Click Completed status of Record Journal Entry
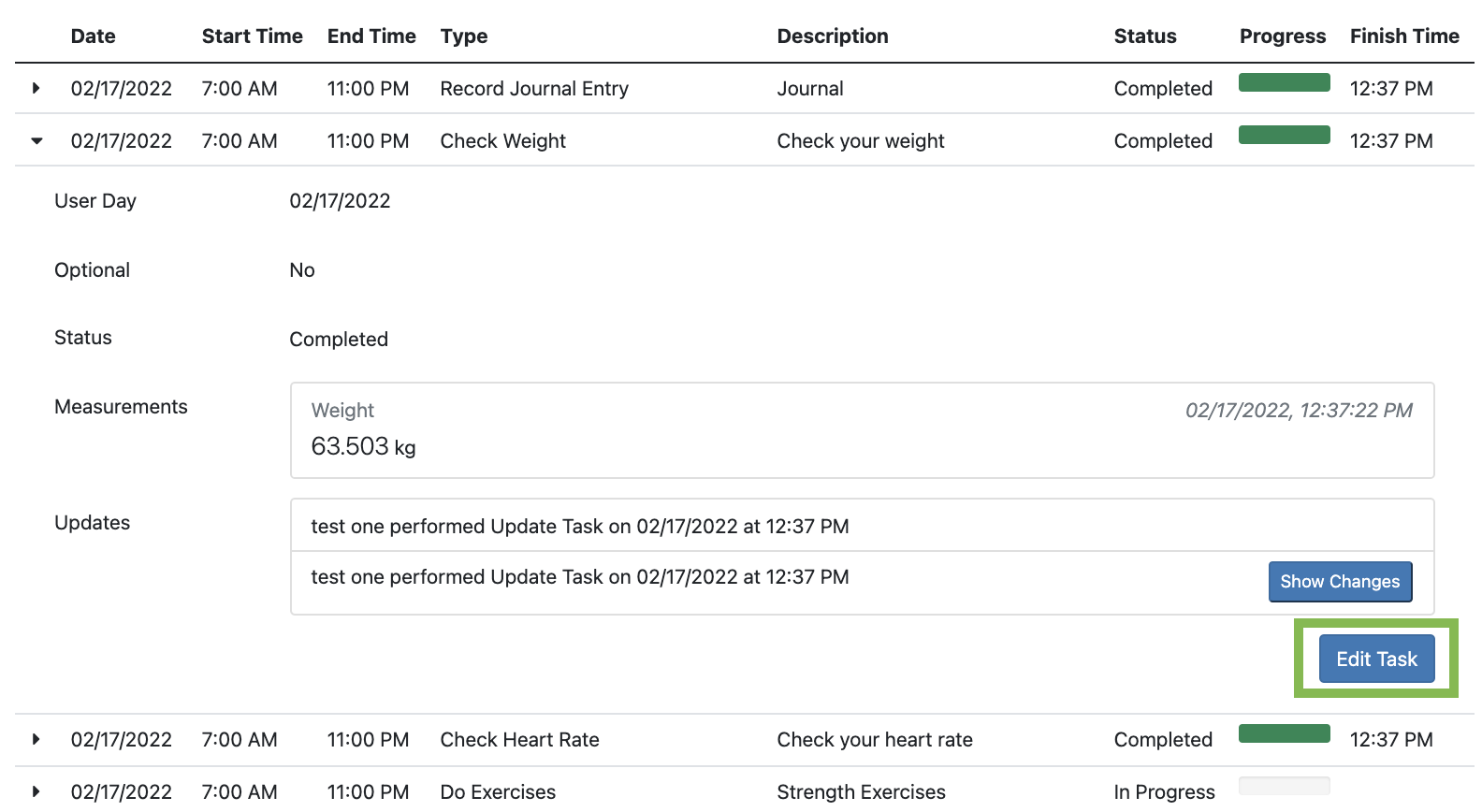 point(1163,89)
